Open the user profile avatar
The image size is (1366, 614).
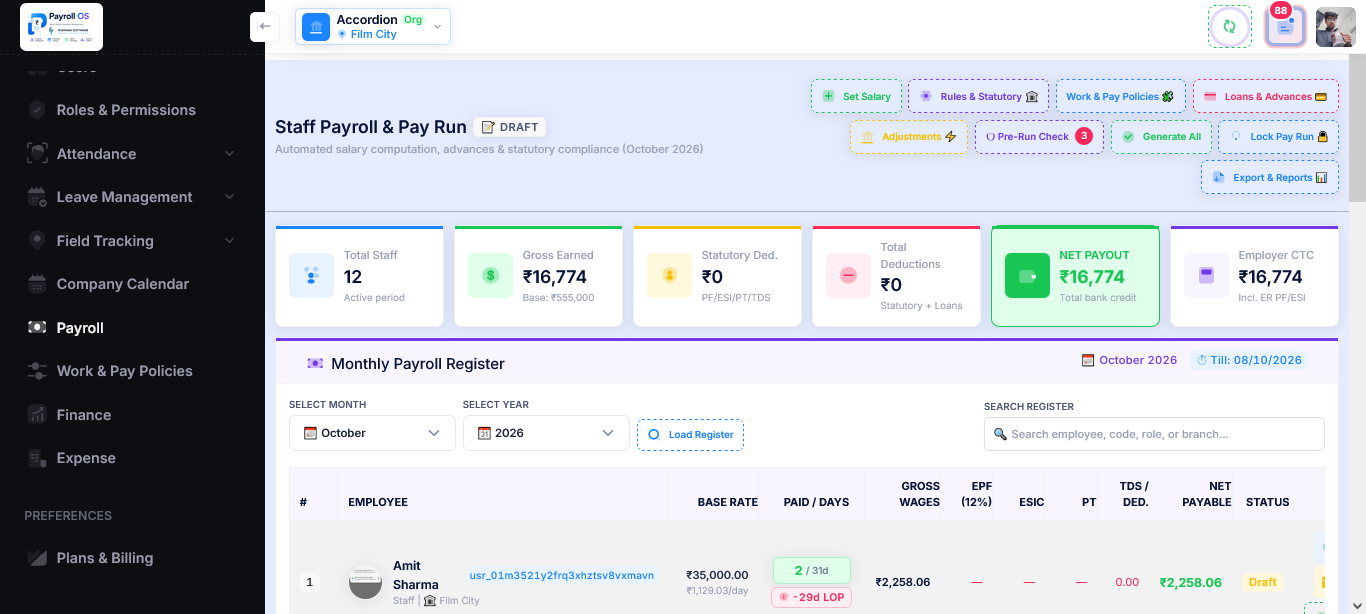1335,27
